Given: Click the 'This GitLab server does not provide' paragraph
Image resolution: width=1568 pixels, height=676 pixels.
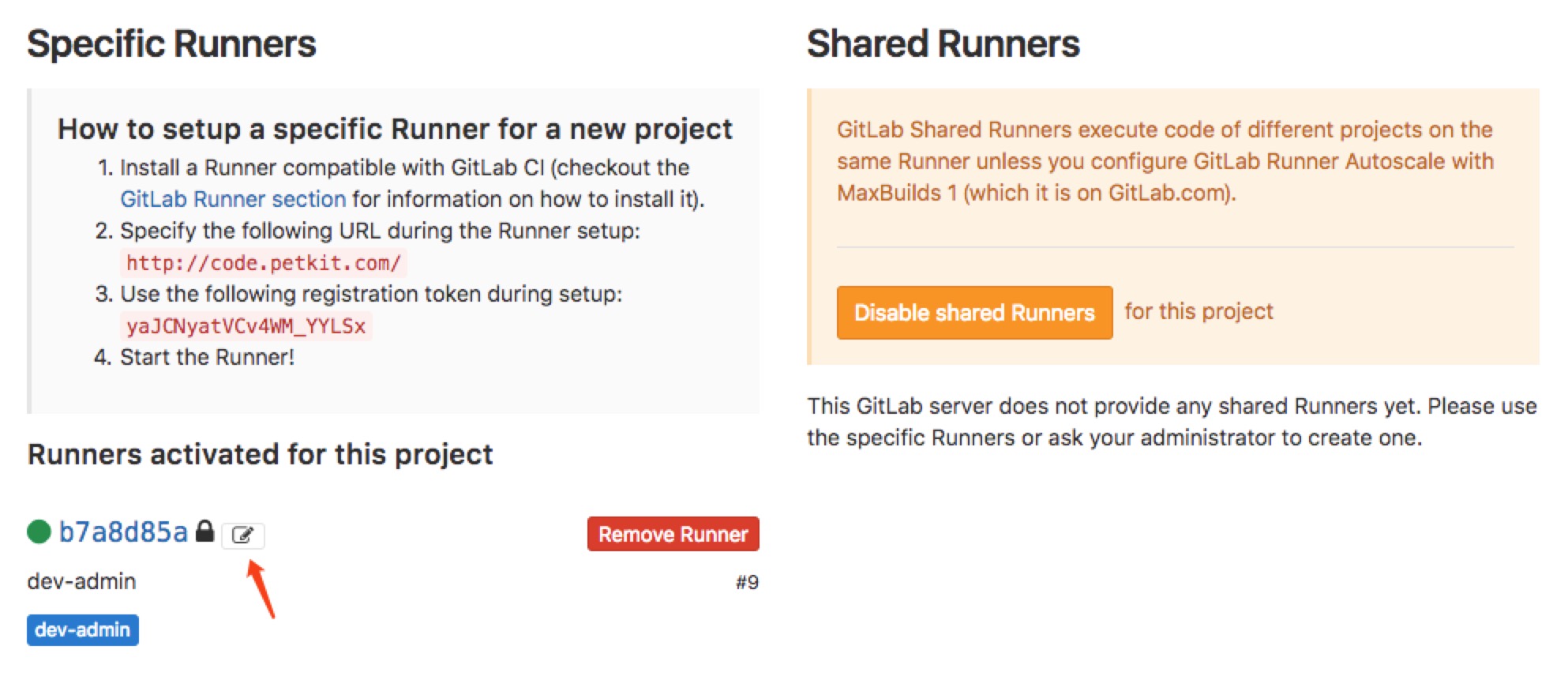Looking at the screenshot, I should [1171, 422].
